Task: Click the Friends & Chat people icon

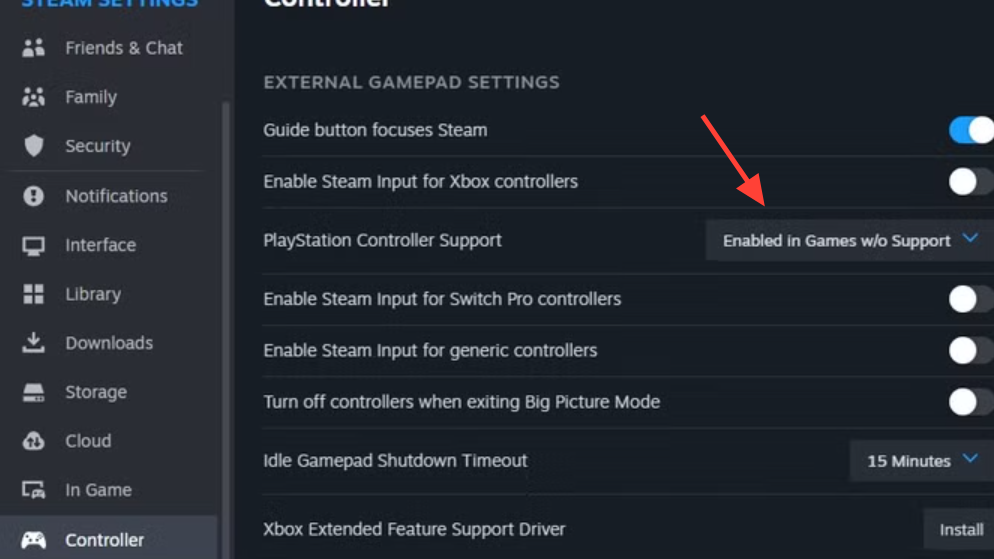Action: [34, 48]
